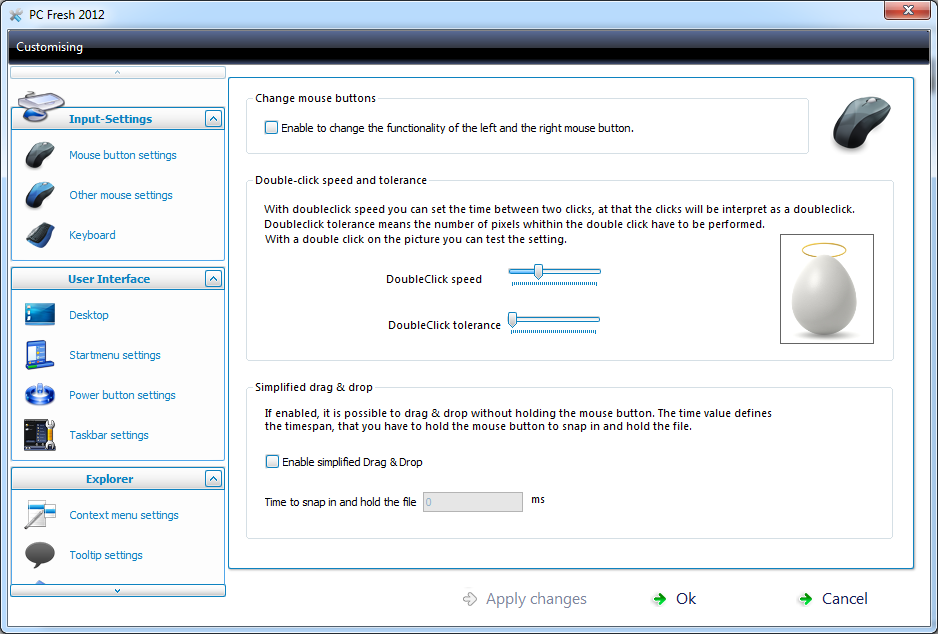938x634 pixels.
Task: Click the Input-Settings header device icon
Action: coord(39,106)
